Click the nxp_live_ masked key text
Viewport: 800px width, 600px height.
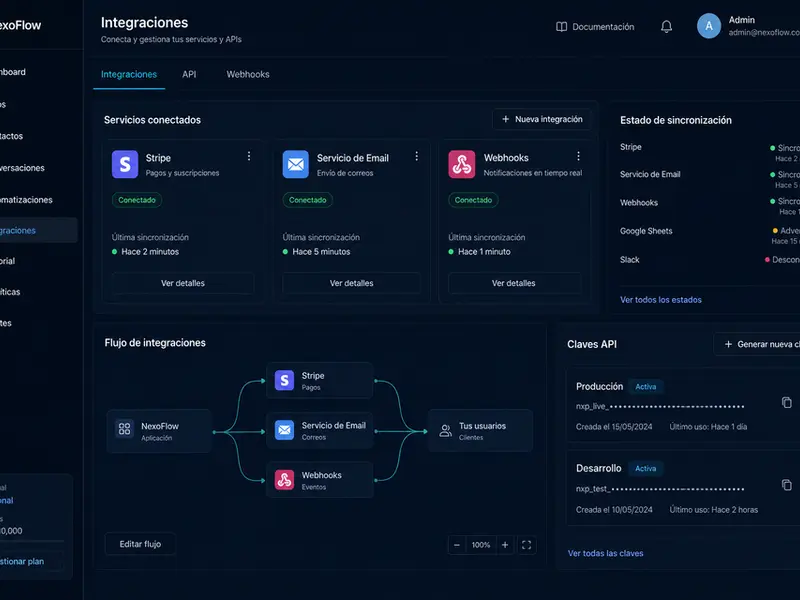coord(660,407)
